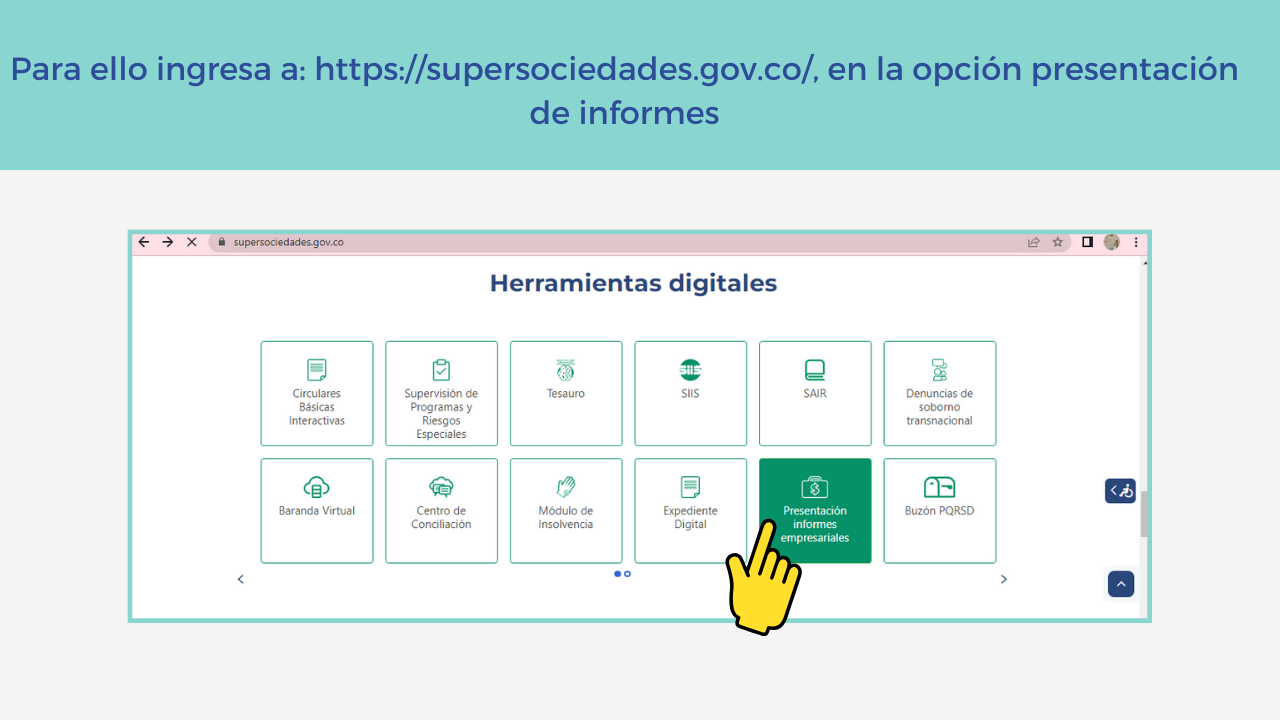The image size is (1280, 720).
Task: Open the Circulares Básicas Interactivas tile
Action: 316,393
